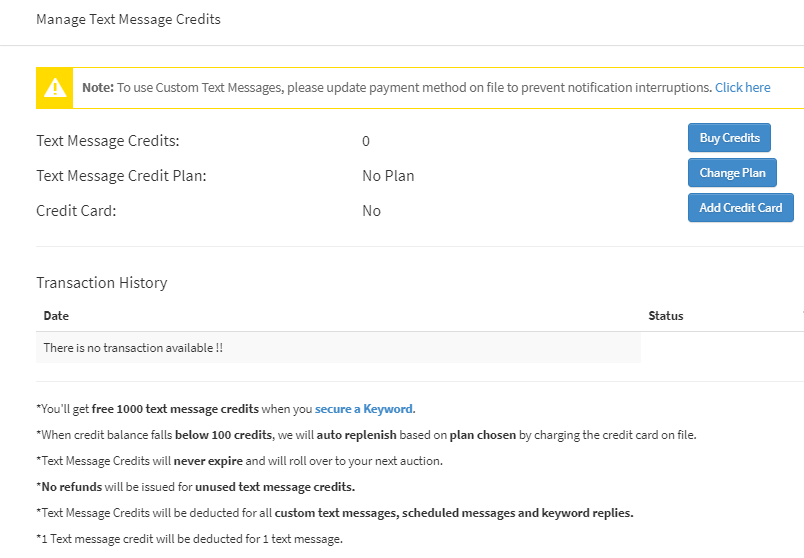The height and width of the screenshot is (558, 804).
Task: Open the 'Click here' payment update link
Action: 742,88
